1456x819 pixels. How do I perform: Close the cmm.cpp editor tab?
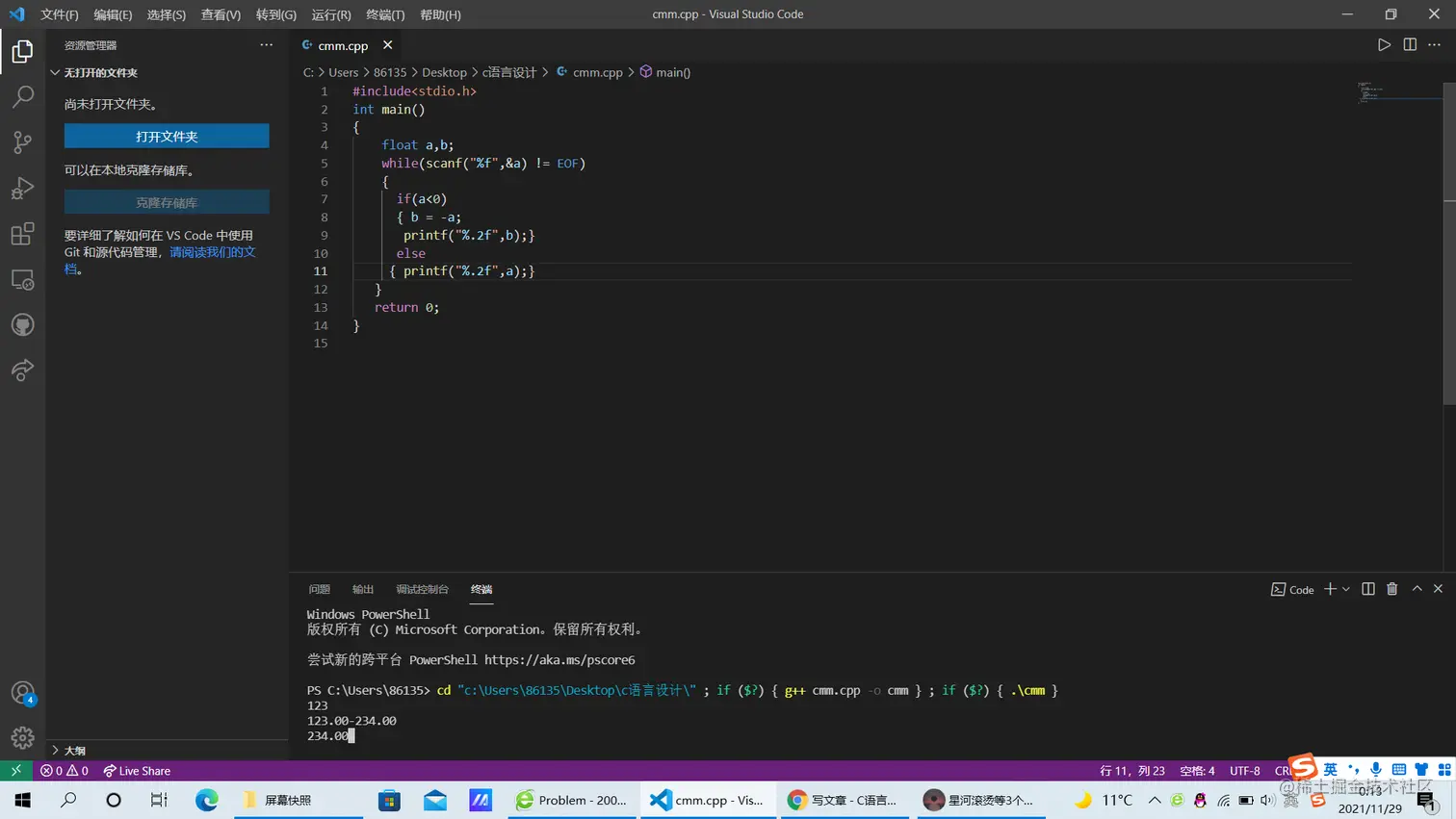tap(387, 45)
